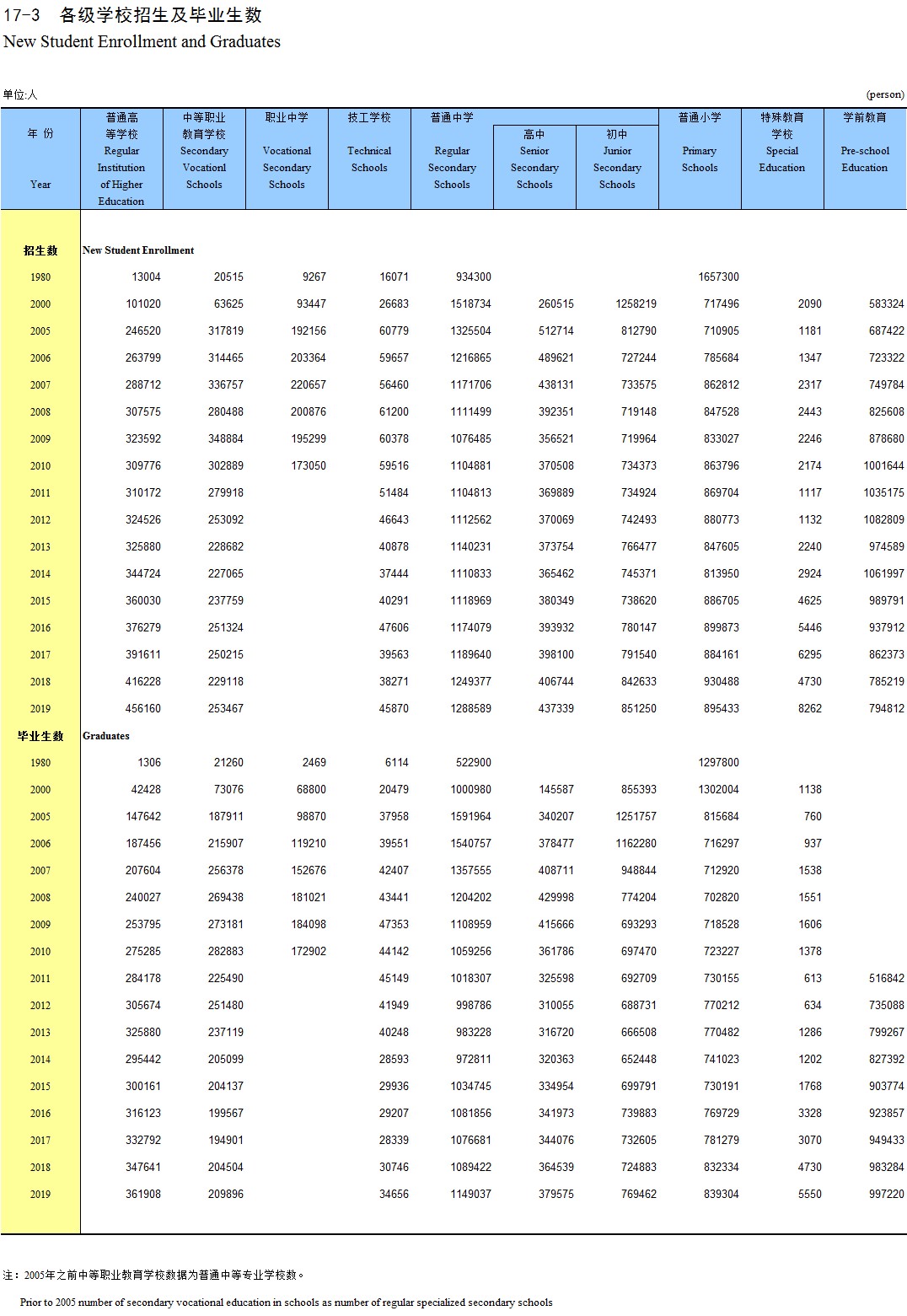Viewport: 907px width, 1316px height.
Task: Select cell value 240027
Action: 143,898
